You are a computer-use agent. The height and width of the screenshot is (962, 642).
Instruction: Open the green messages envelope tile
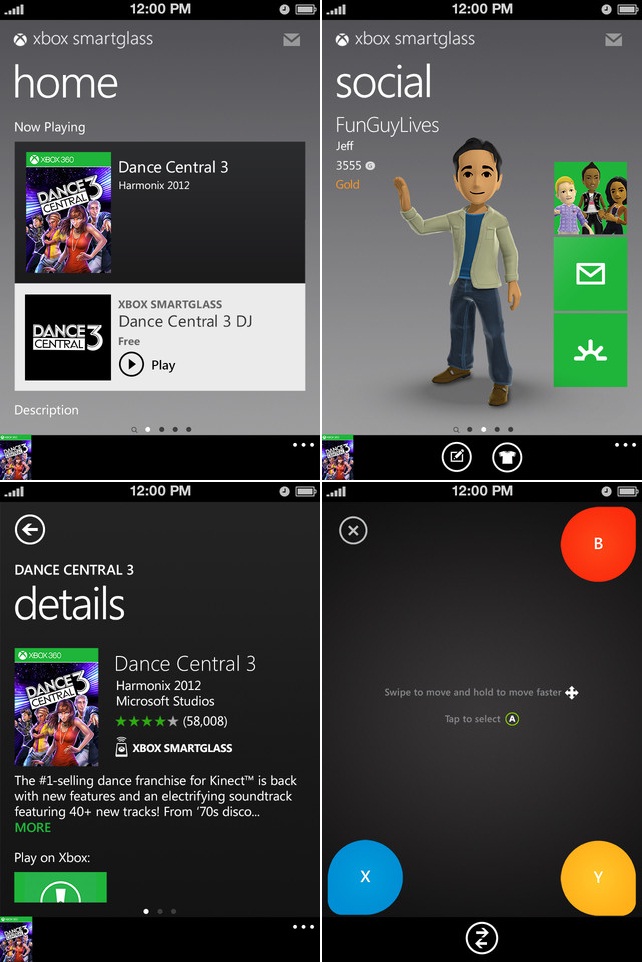(590, 274)
